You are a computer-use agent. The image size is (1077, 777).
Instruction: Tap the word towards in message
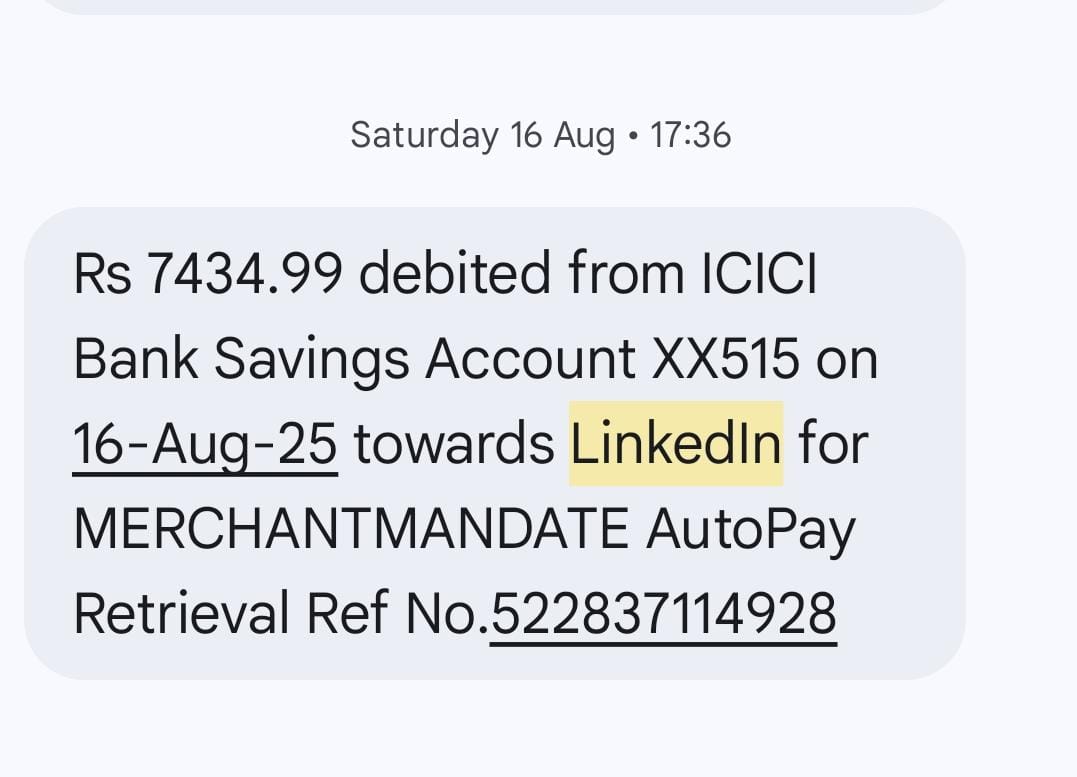[454, 443]
